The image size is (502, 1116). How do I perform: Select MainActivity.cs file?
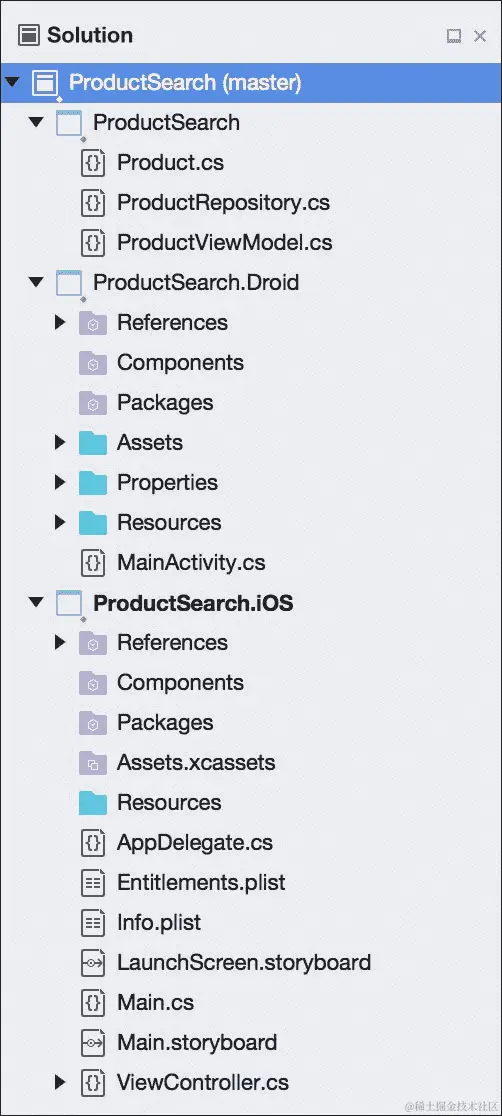pos(191,563)
